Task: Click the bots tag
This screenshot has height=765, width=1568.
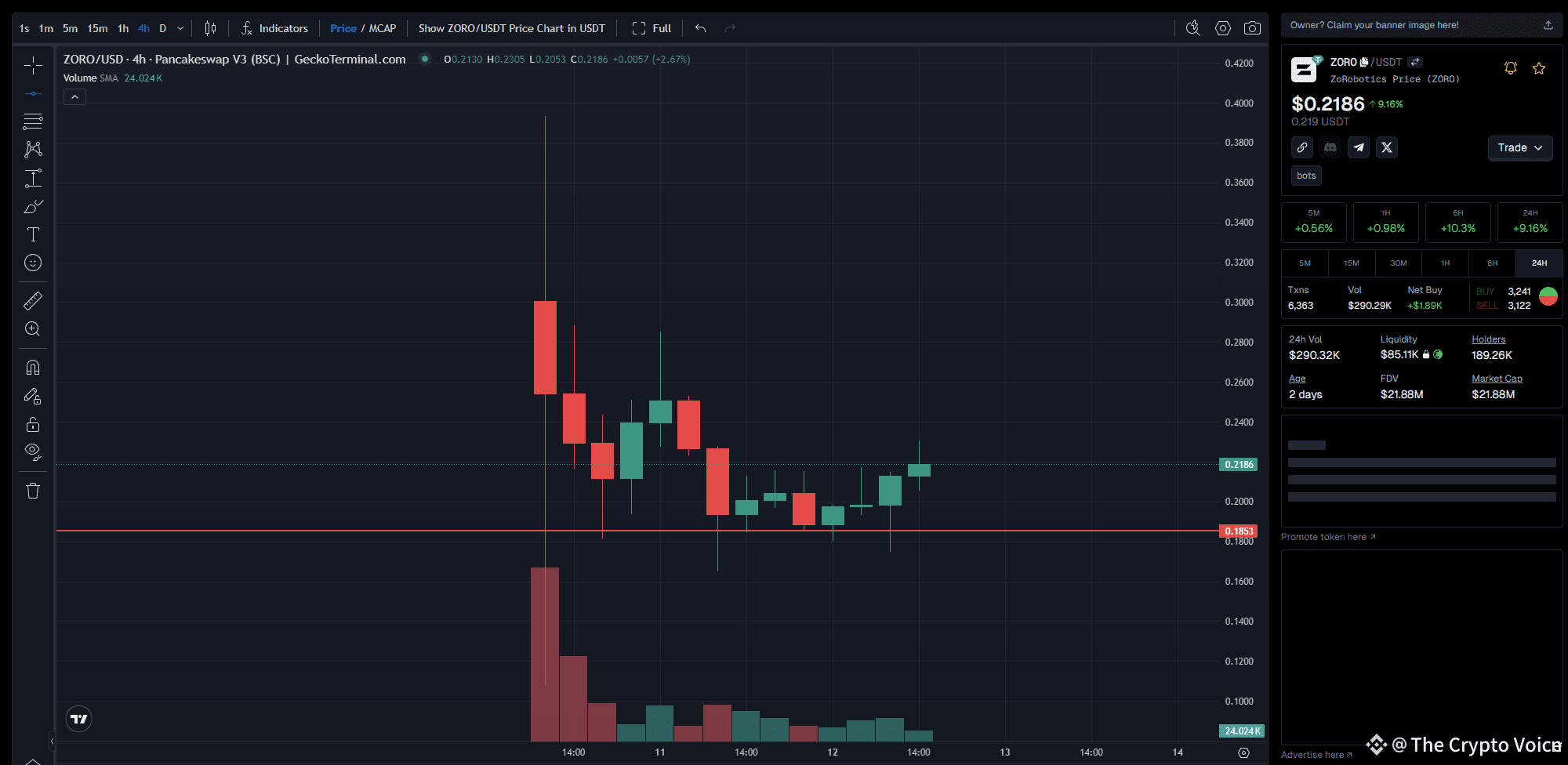Action: [1306, 176]
